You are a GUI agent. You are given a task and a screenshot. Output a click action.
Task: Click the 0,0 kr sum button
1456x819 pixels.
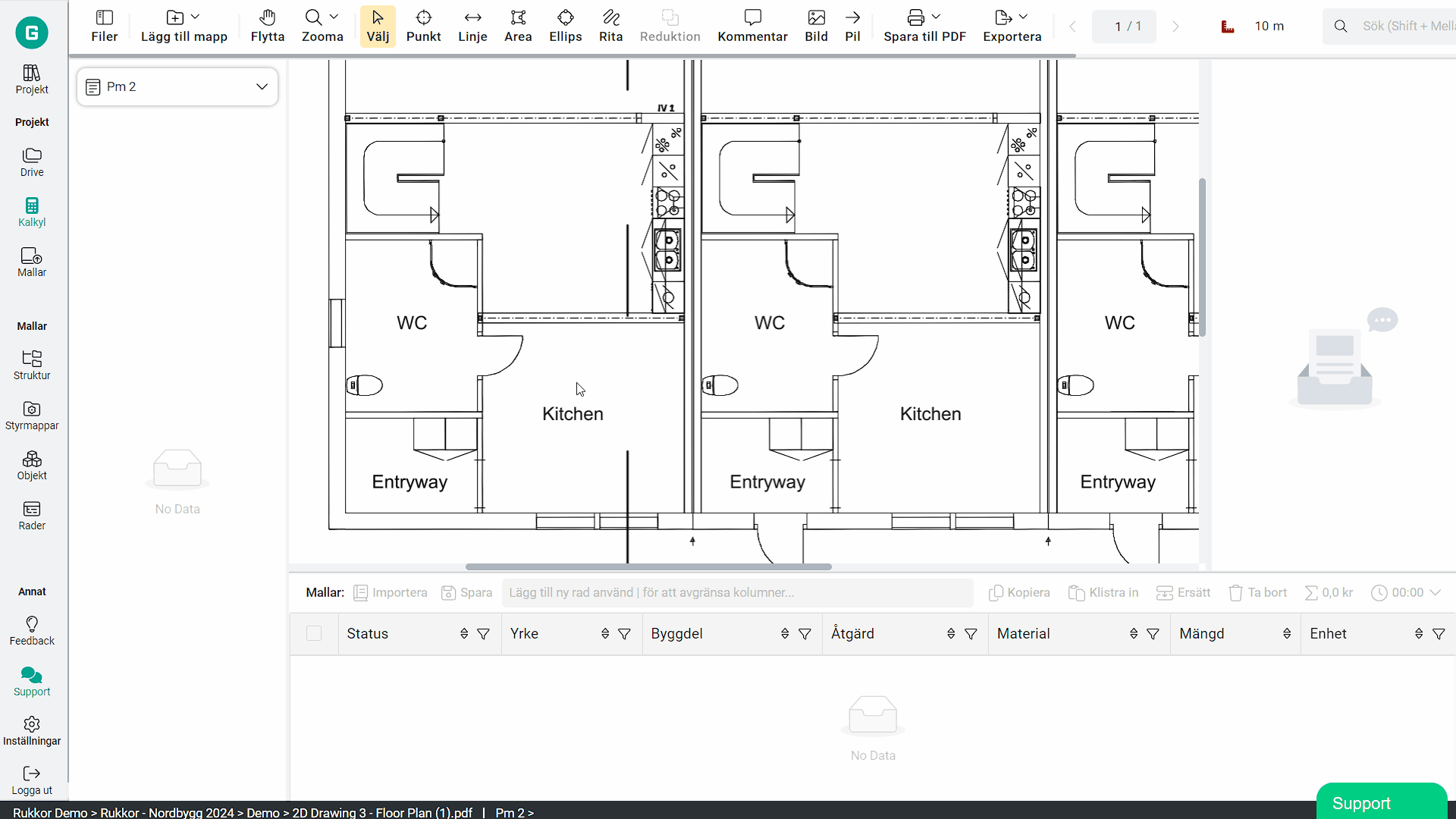point(1328,592)
